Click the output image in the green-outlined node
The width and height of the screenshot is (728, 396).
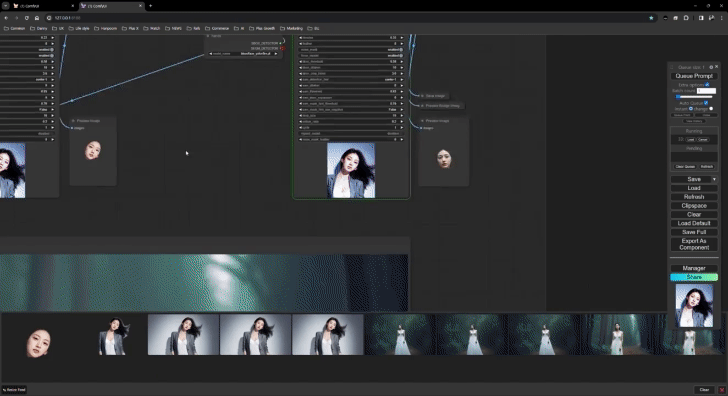351,170
